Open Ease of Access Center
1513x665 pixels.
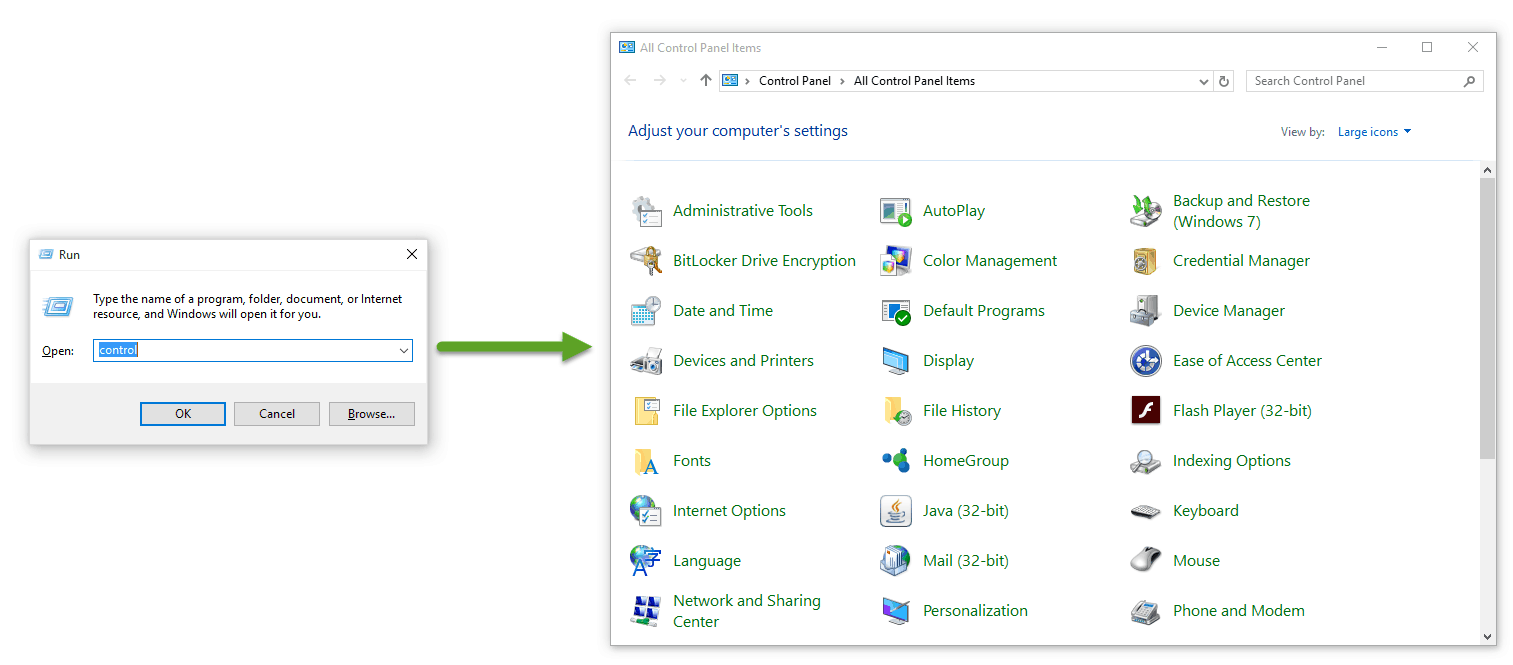tap(1247, 360)
